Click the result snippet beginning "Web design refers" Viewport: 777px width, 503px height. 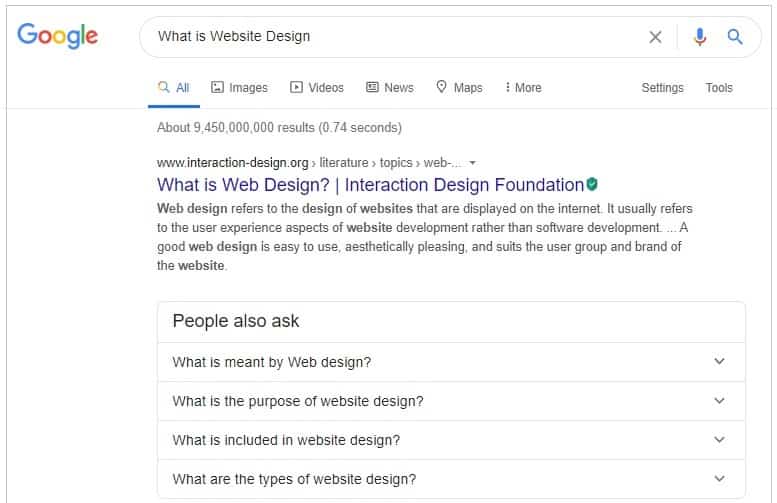(x=425, y=237)
